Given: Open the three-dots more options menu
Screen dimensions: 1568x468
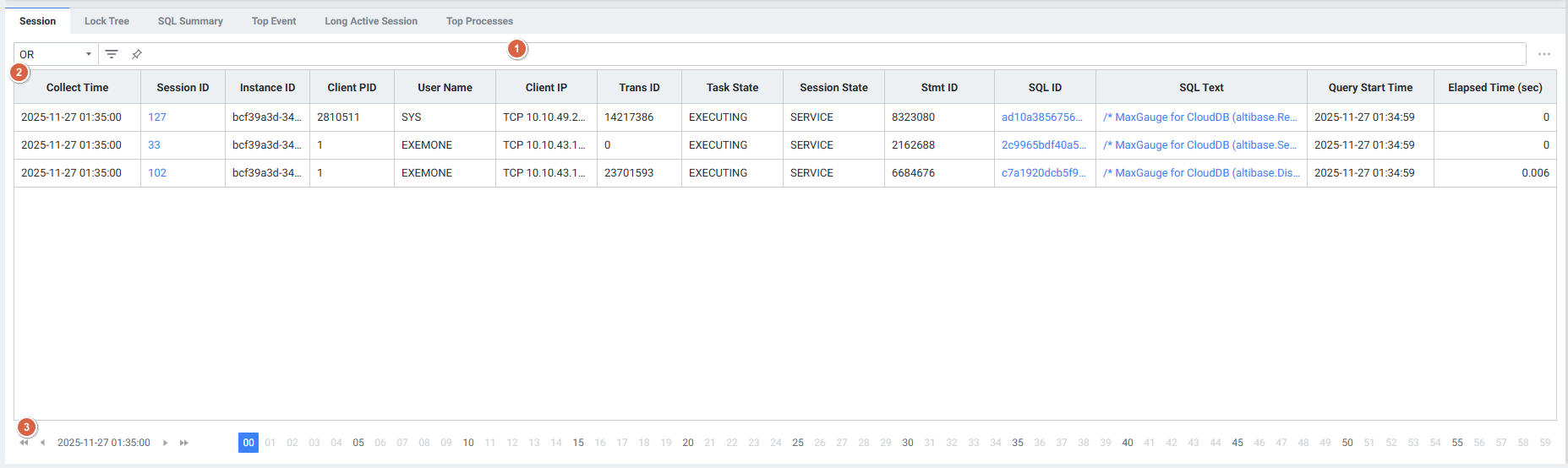Looking at the screenshot, I should 1543,54.
